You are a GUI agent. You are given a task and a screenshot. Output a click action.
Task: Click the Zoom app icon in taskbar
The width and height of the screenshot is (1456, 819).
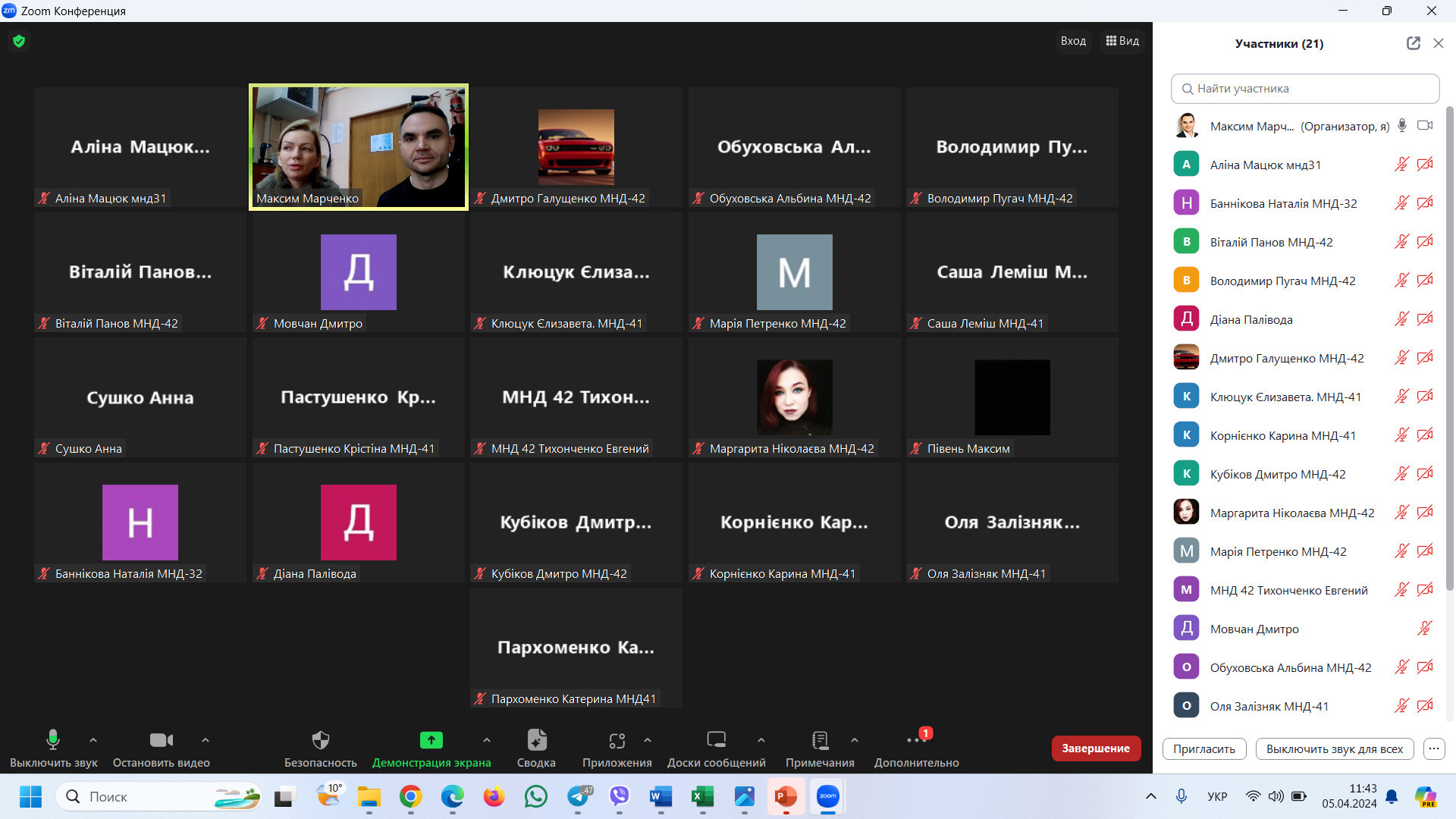tap(827, 796)
